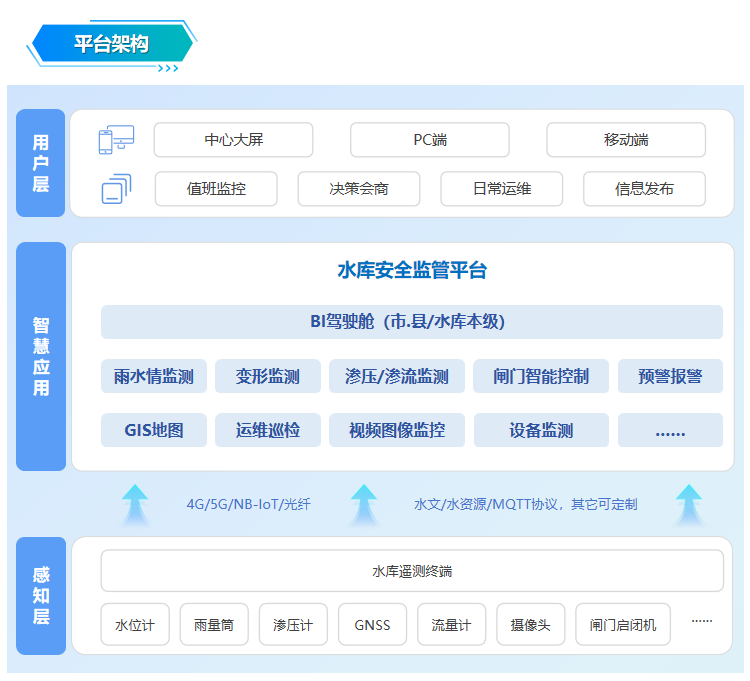Click the PC端 button
The image size is (750, 681).
coord(430,140)
